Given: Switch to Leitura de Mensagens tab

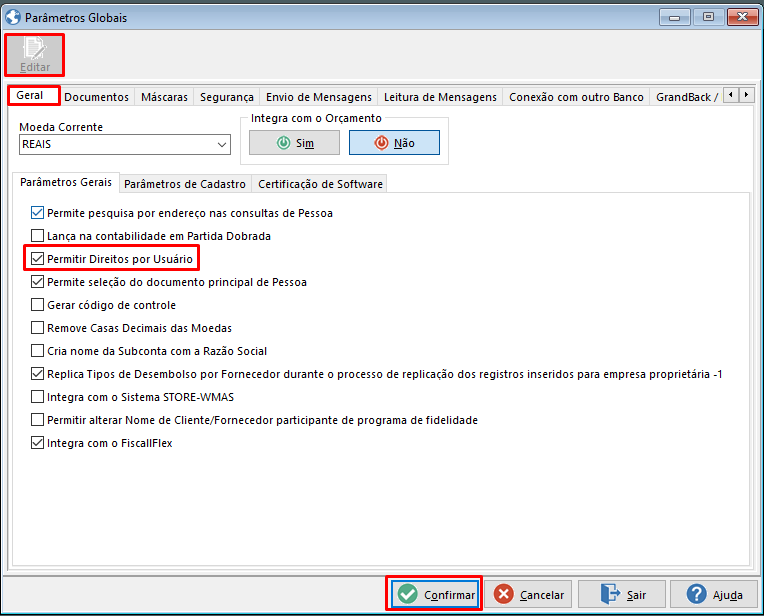Looking at the screenshot, I should click(440, 97).
